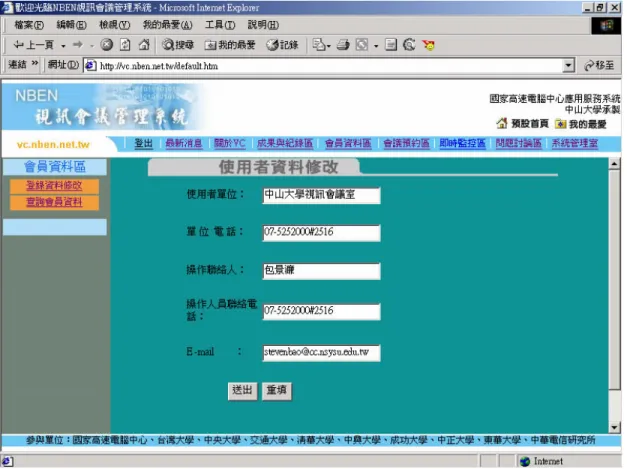Open the Back button history dropdown arrow
The image size is (627, 469).
(x=63, y=46)
